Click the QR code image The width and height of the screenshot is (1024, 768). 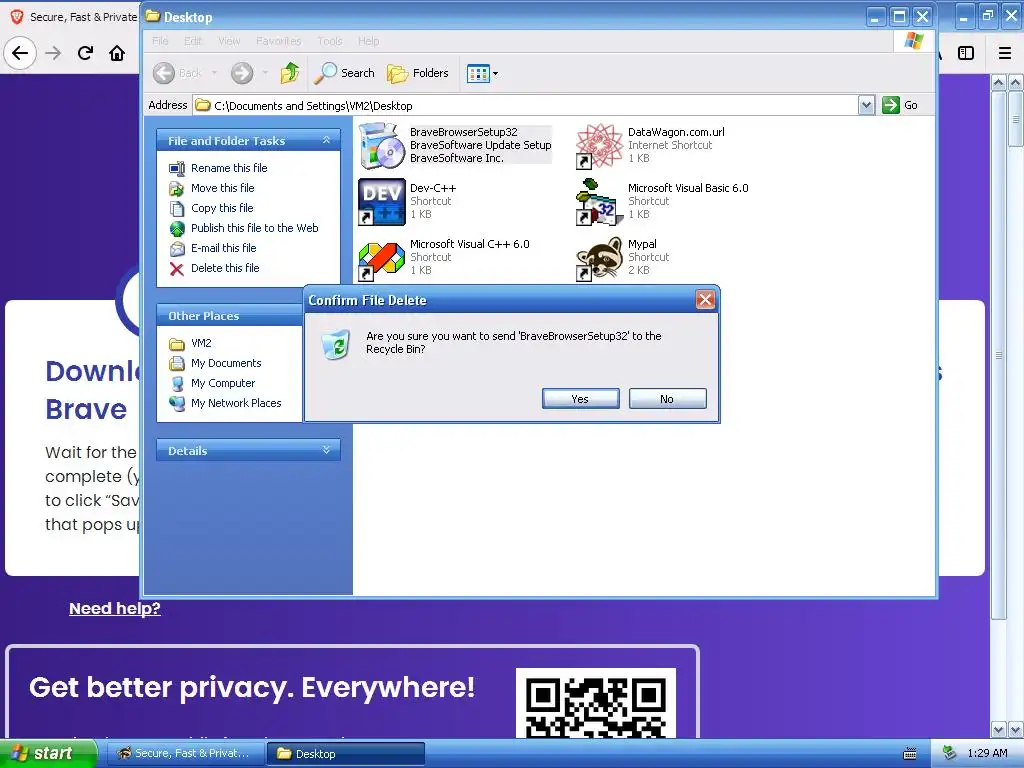[596, 703]
